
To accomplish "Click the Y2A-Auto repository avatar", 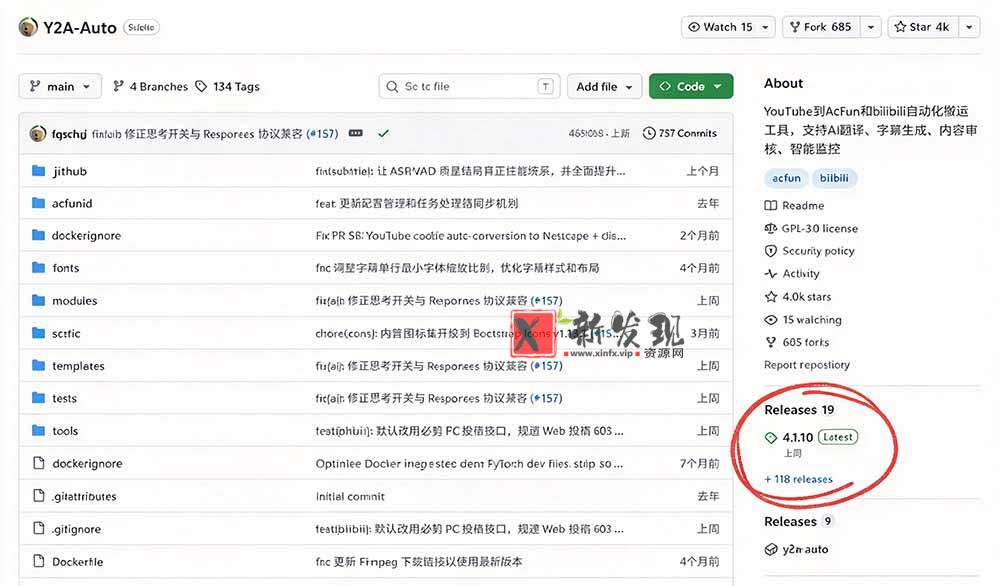I will [x=28, y=27].
